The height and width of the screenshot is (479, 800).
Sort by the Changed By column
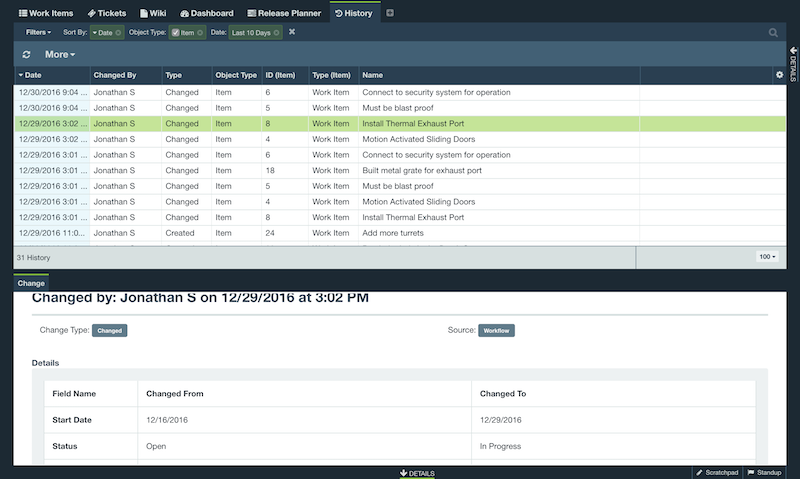(x=126, y=75)
